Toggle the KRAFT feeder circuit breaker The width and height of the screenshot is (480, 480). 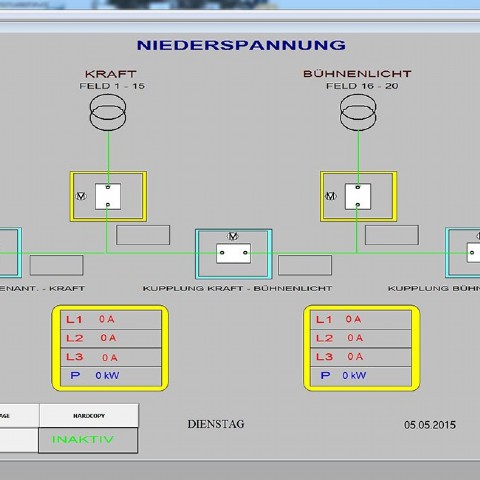(x=108, y=196)
